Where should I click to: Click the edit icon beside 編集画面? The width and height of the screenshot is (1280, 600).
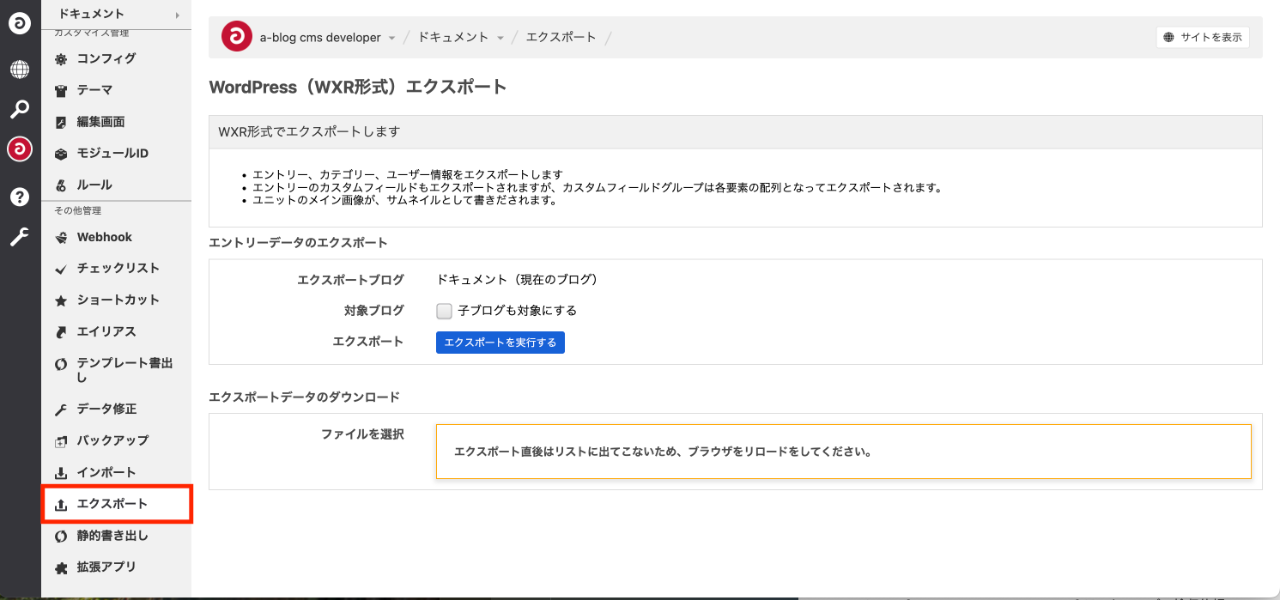click(61, 122)
